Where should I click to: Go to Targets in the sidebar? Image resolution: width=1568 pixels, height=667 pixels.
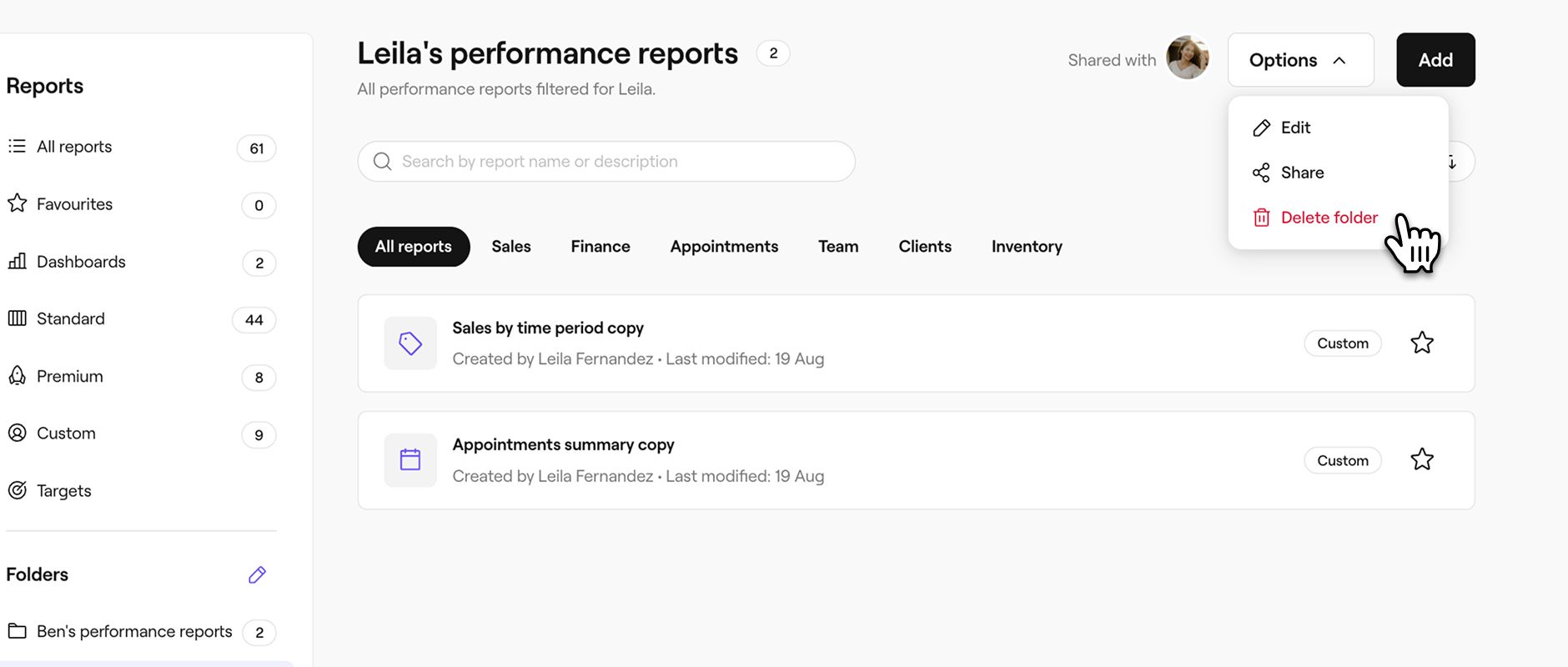pos(63,491)
